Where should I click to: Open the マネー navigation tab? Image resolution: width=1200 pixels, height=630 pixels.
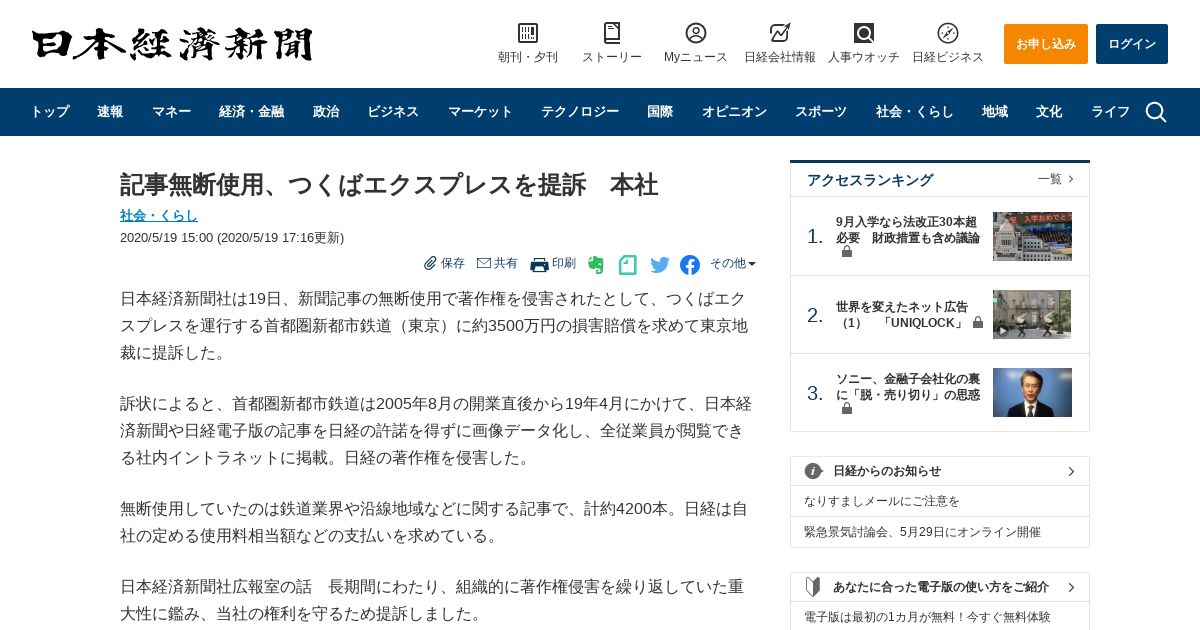coord(171,112)
